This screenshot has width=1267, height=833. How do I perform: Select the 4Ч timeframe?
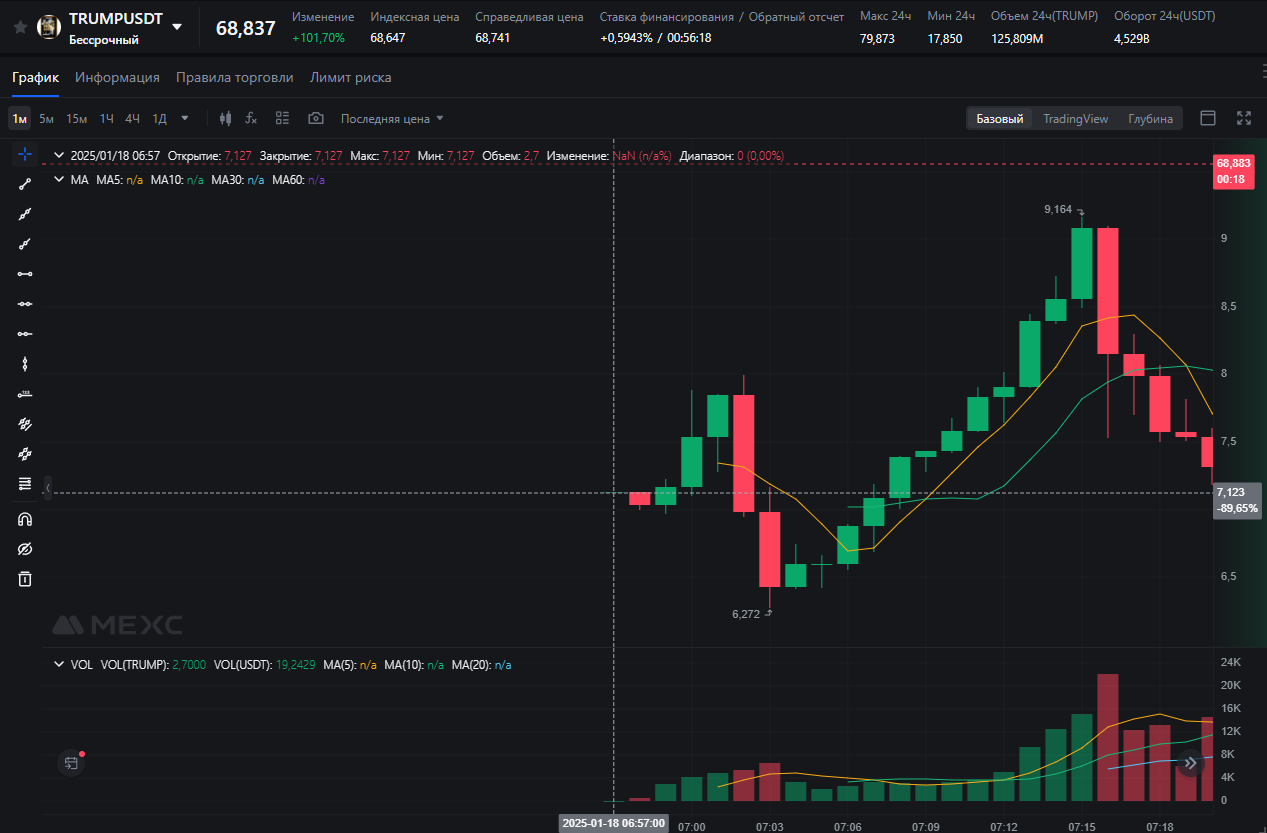pyautogui.click(x=132, y=118)
